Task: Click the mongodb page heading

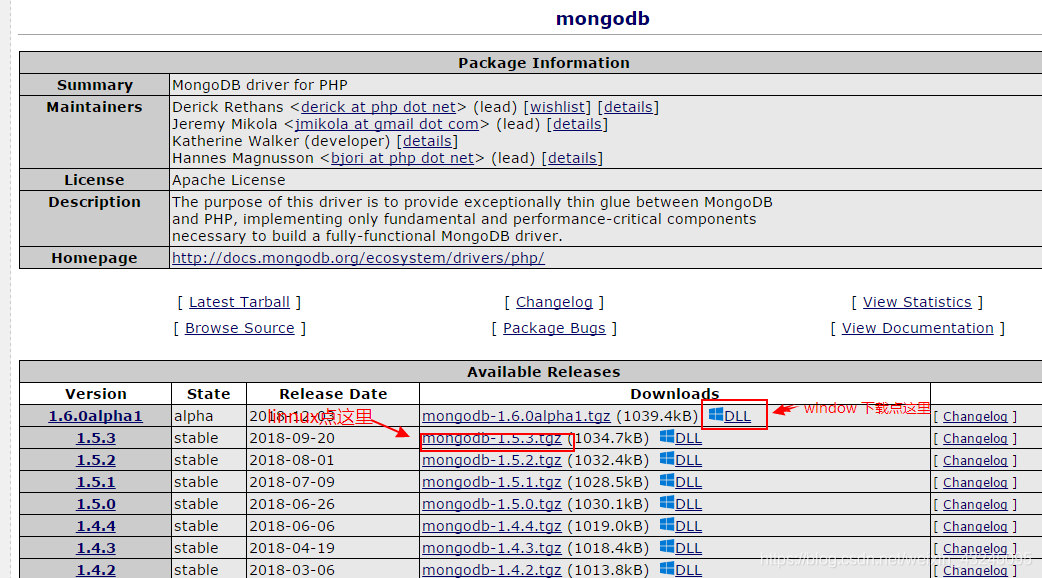Action: pyautogui.click(x=603, y=19)
